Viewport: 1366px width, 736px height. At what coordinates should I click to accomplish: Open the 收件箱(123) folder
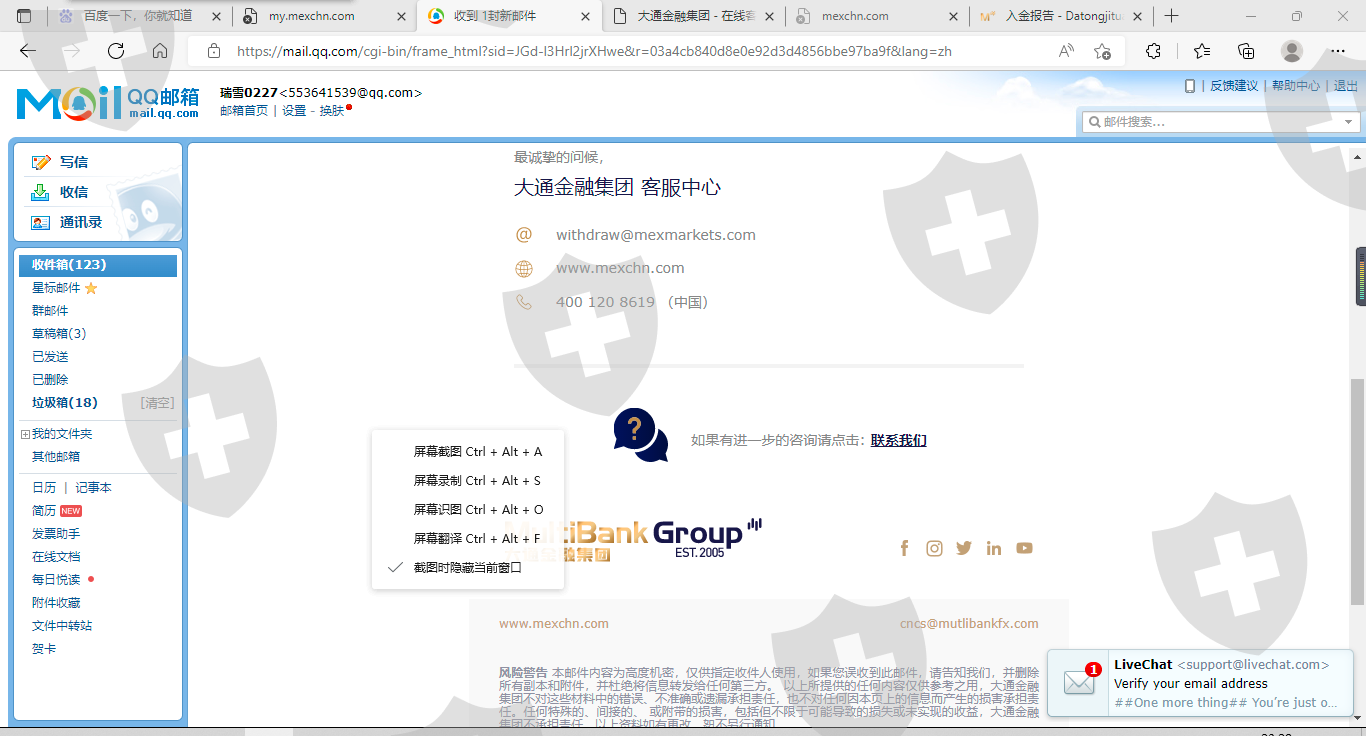point(69,265)
